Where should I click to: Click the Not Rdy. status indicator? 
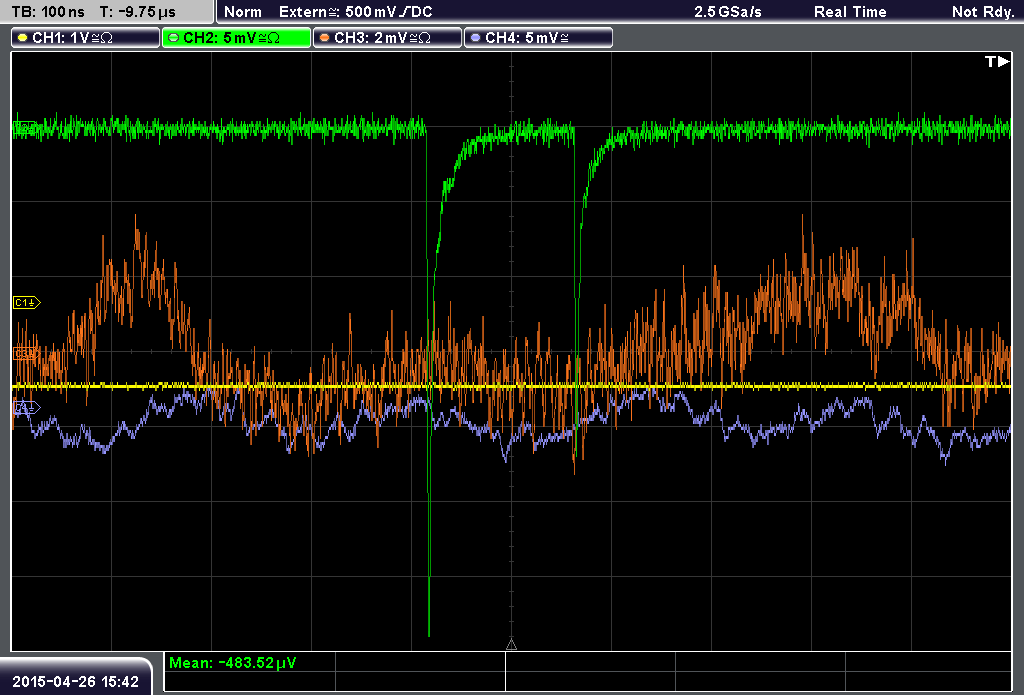coord(983,12)
